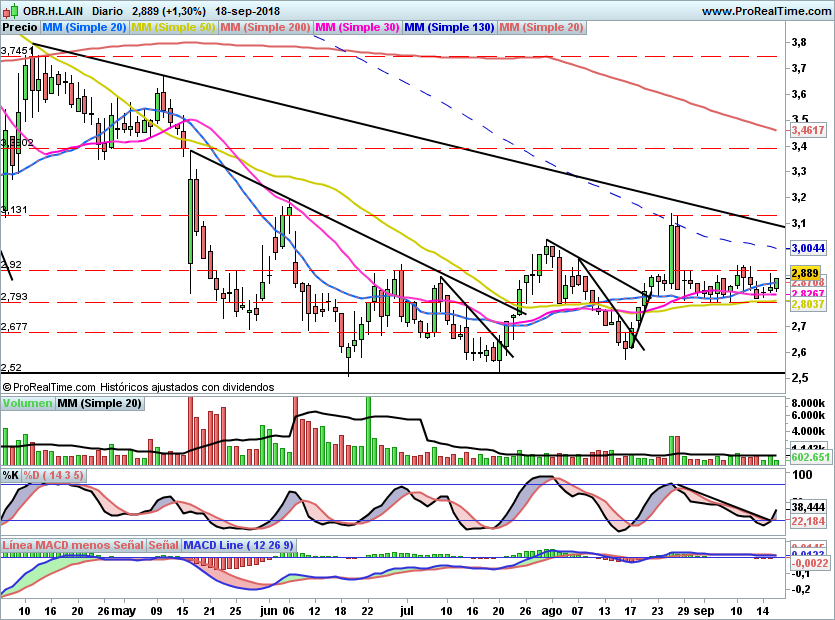Image resolution: width=835 pixels, height=620 pixels.
Task: Click the Volumen panel label
Action: pyautogui.click(x=27, y=403)
